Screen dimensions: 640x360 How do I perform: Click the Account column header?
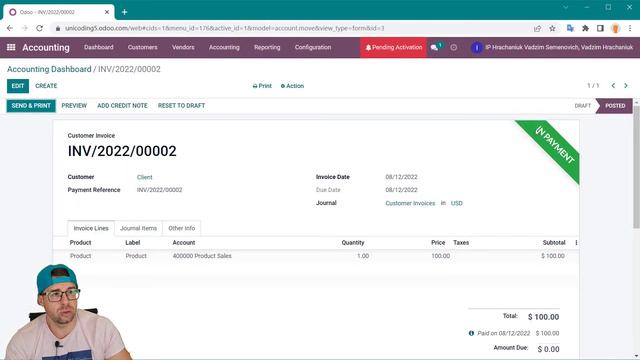(184, 242)
